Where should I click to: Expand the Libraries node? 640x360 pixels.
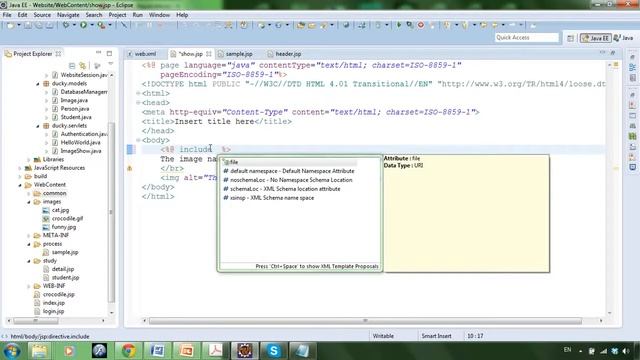coord(29,160)
